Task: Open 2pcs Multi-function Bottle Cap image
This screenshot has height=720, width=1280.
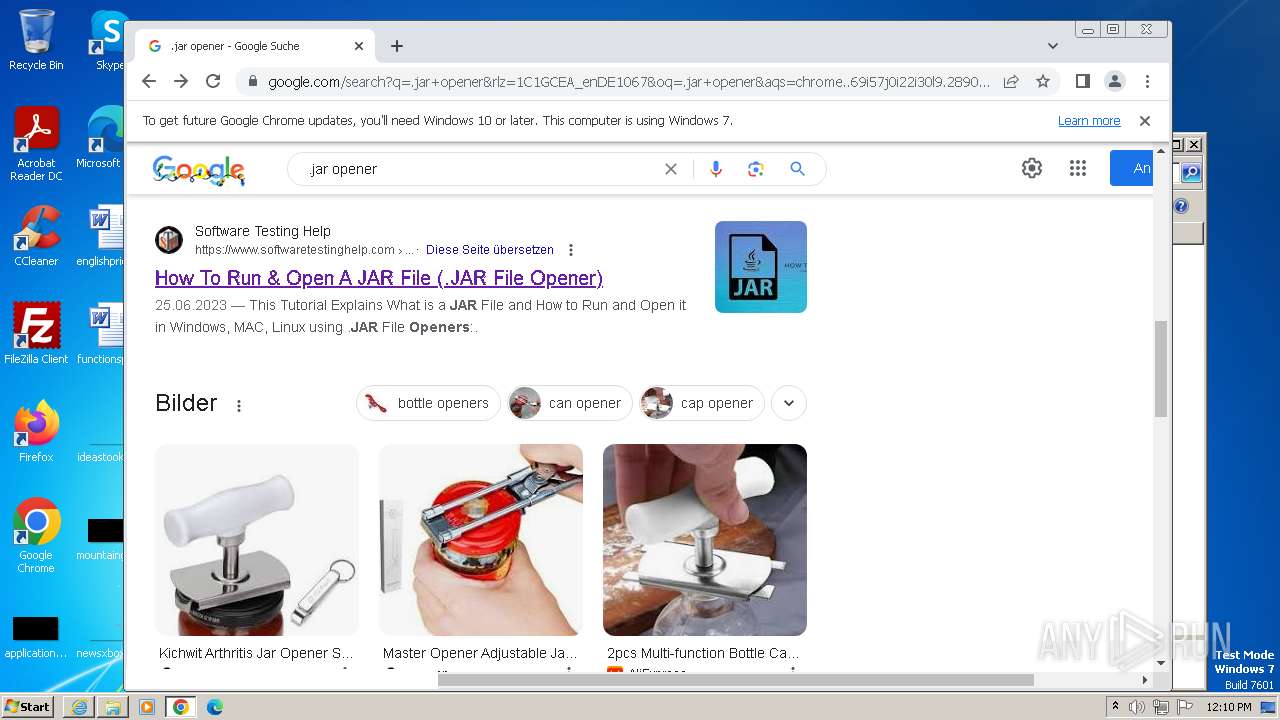Action: (705, 540)
